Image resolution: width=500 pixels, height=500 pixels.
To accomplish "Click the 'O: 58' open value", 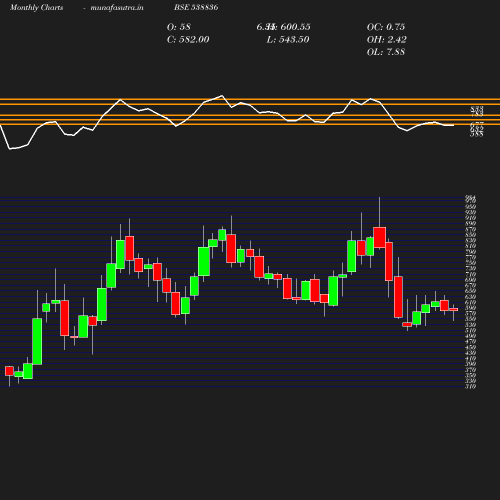I will (179, 27).
